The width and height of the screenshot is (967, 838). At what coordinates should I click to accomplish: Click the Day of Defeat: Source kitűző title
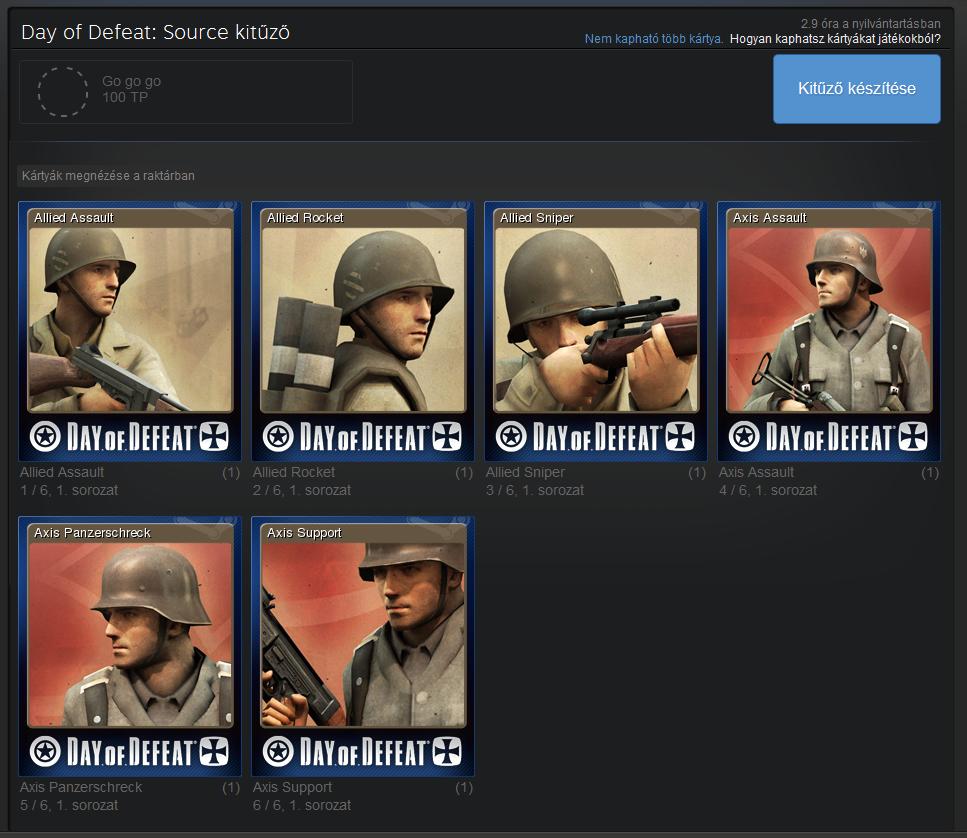[155, 32]
